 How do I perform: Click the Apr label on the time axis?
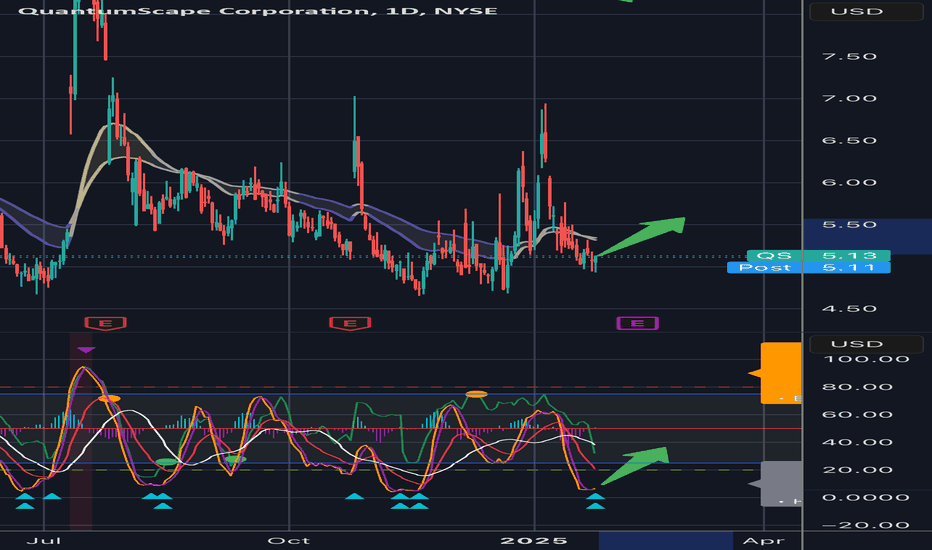763,540
